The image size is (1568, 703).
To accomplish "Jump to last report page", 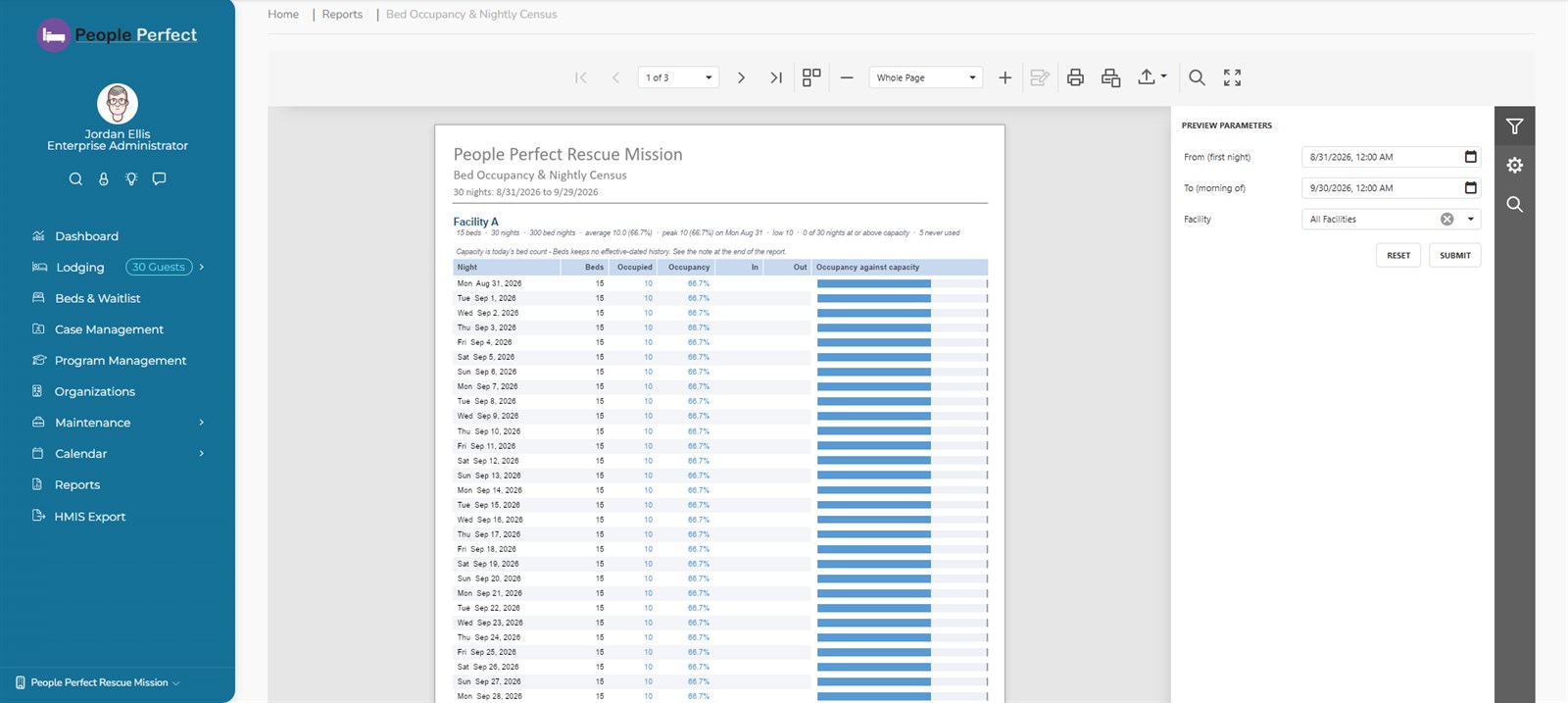I will [776, 77].
